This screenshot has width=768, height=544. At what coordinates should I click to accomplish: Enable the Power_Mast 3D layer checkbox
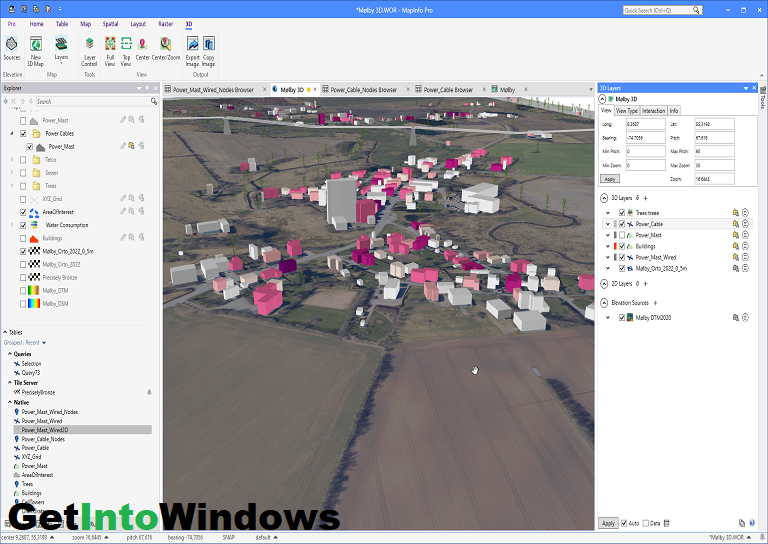(622, 235)
